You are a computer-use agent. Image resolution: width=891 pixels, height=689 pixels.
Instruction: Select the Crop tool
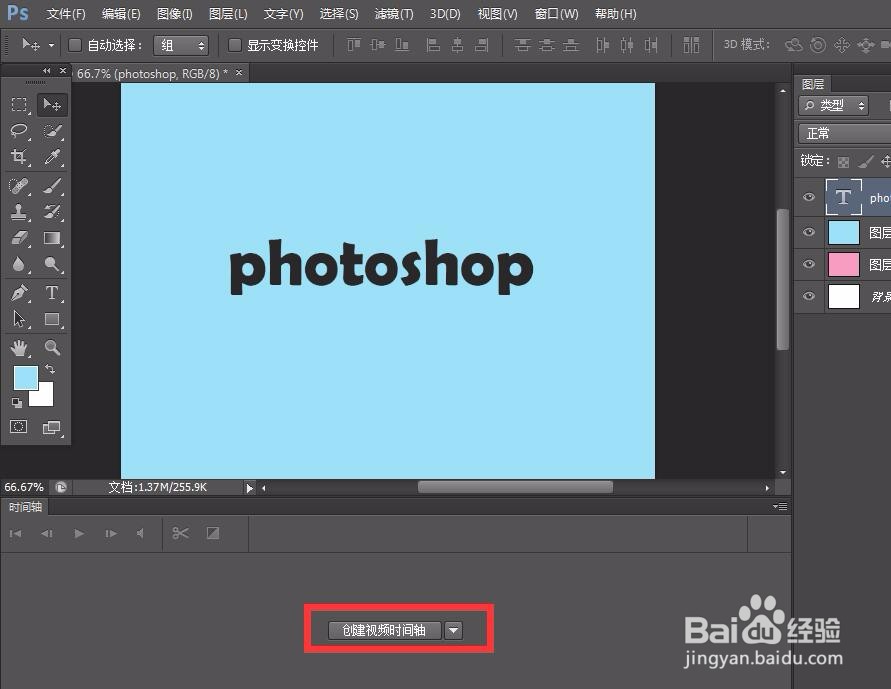click(19, 156)
